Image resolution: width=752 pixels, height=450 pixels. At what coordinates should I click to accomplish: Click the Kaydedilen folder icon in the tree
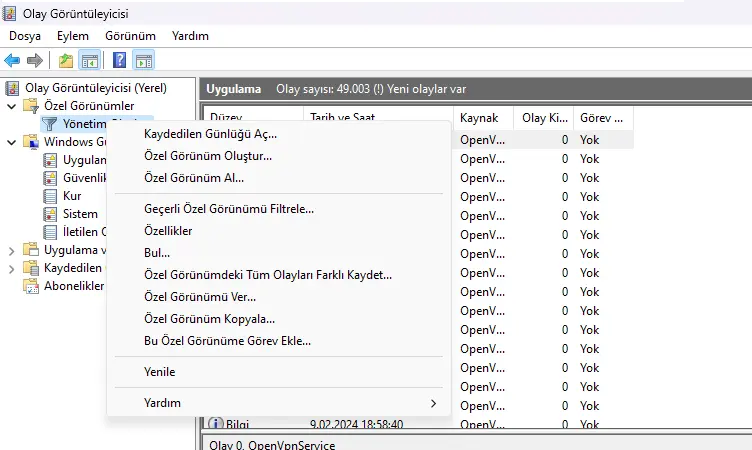point(31,268)
